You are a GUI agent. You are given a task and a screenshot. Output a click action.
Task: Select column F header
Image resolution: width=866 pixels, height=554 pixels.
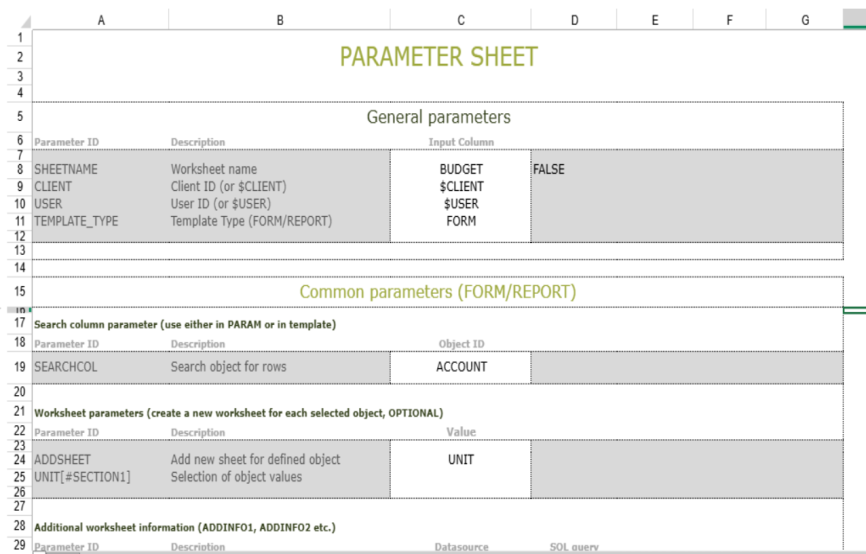(x=729, y=20)
